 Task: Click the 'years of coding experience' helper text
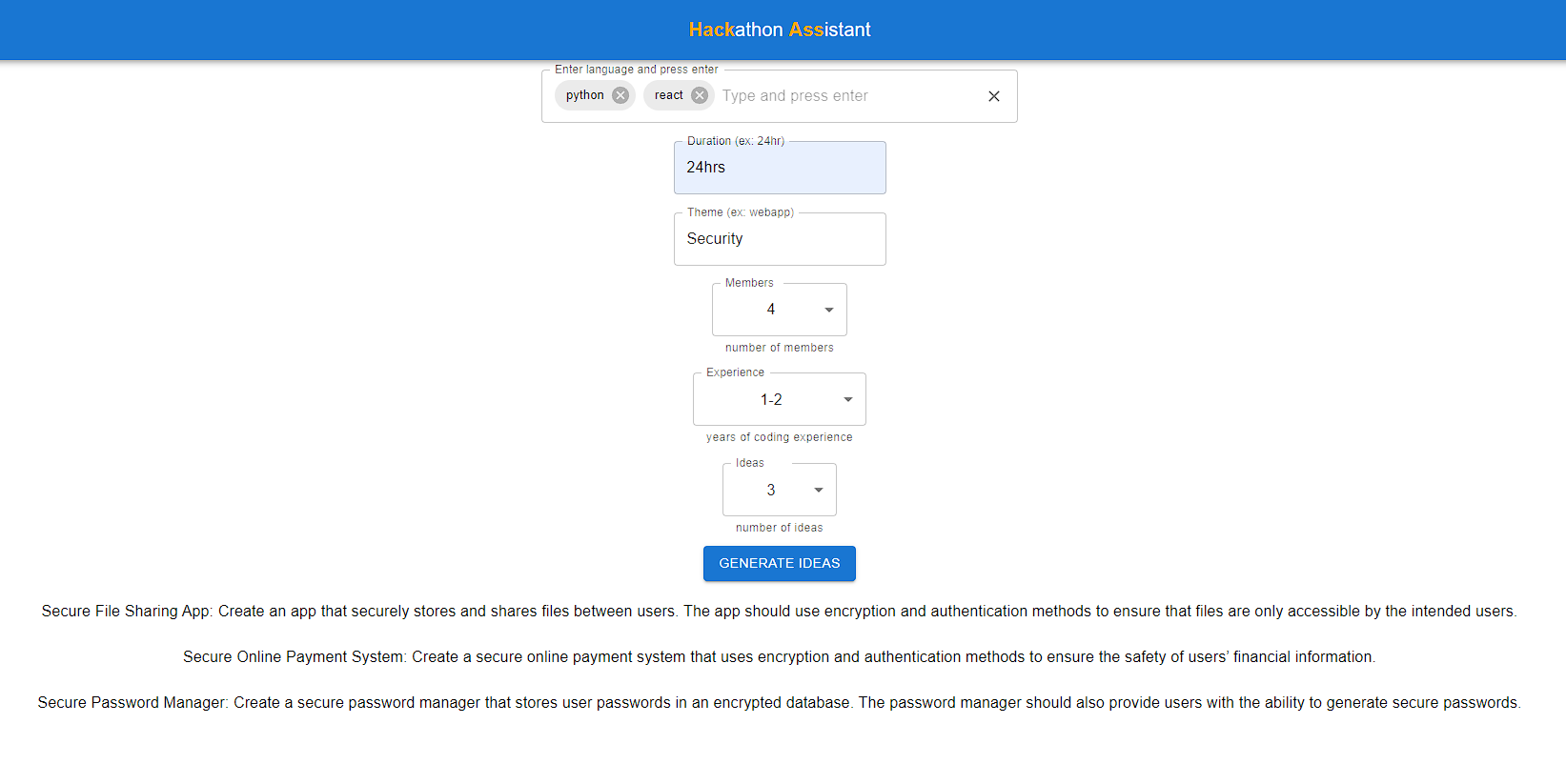(780, 437)
